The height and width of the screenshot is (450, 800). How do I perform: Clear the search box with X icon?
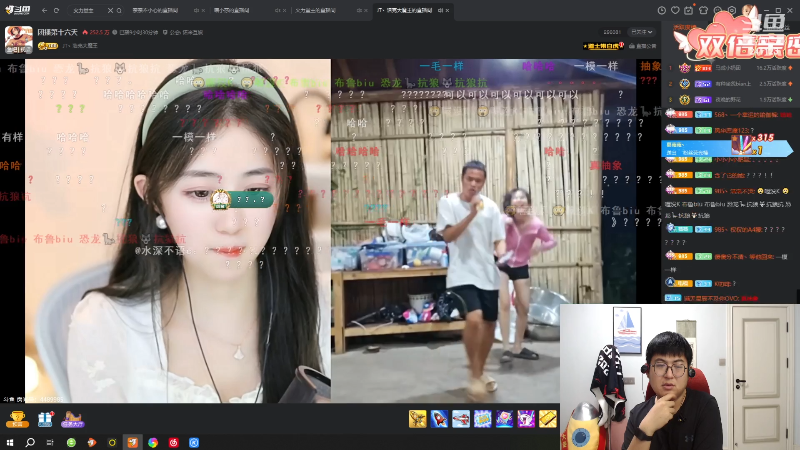click(110, 10)
